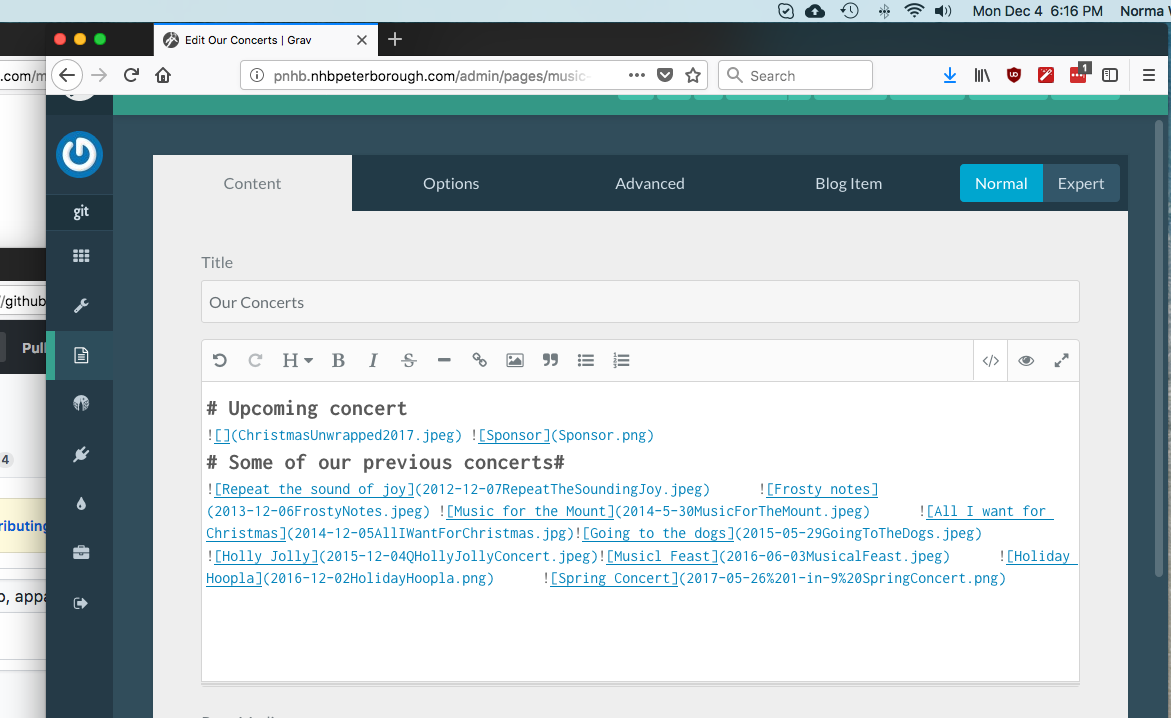Expand editor to fullscreen
The height and width of the screenshot is (718, 1171).
[x=1061, y=361]
